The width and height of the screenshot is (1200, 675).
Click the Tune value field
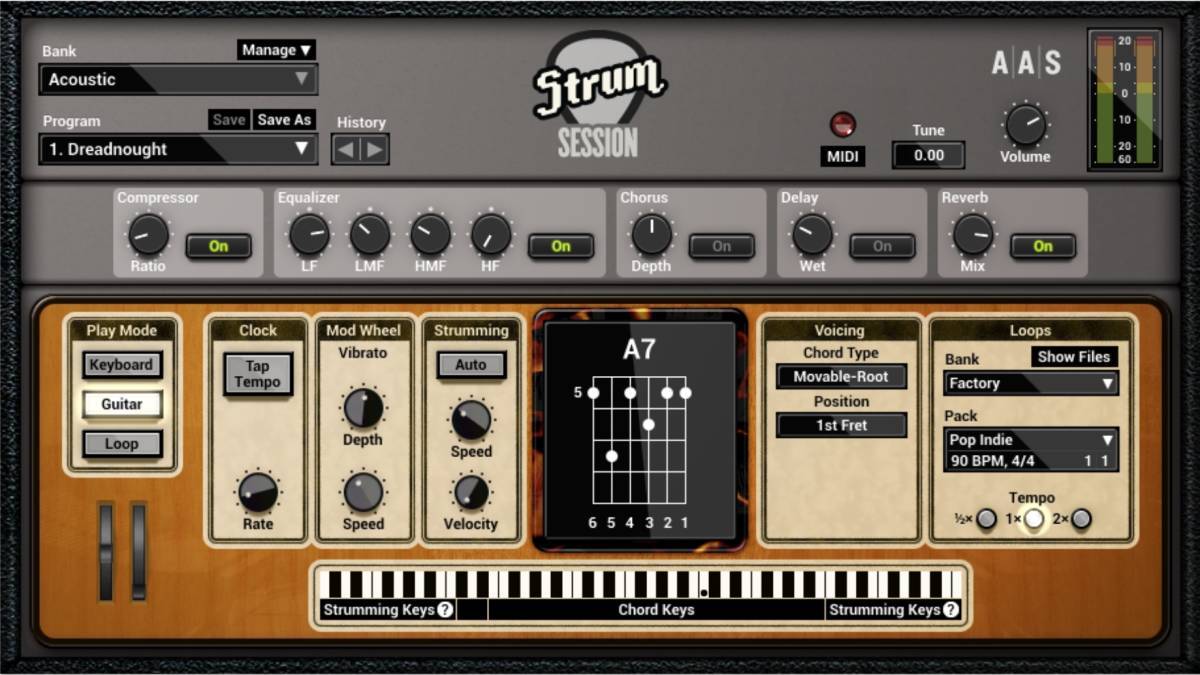928,155
